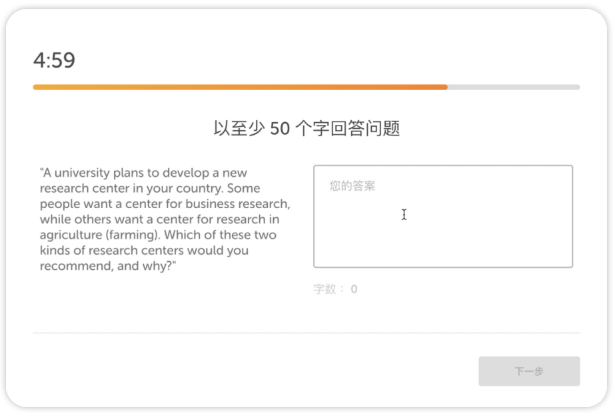This screenshot has height=416, width=615.
Task: Click the words "Which of these two"
Action: click(x=220, y=235)
